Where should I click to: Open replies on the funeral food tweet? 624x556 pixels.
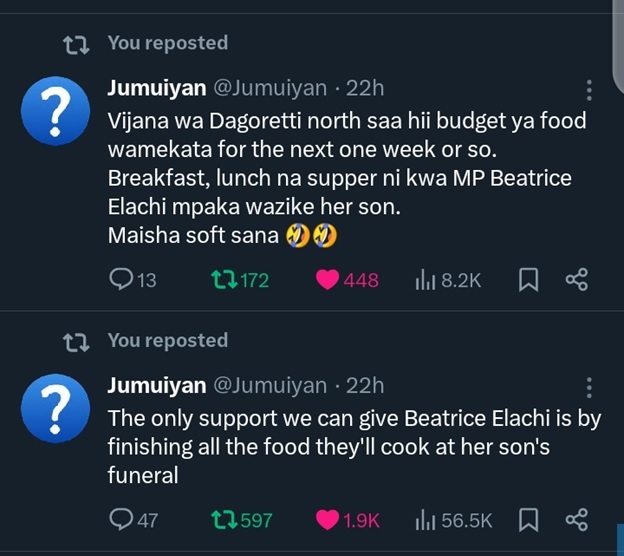point(122,520)
